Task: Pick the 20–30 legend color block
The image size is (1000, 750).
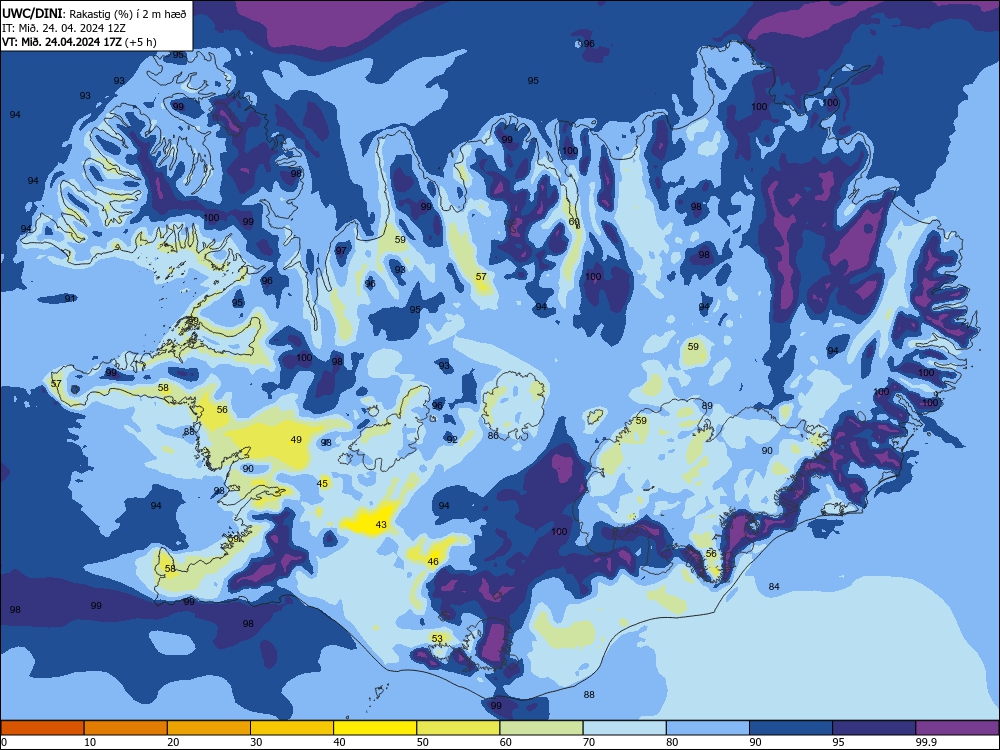Action: click(x=209, y=728)
